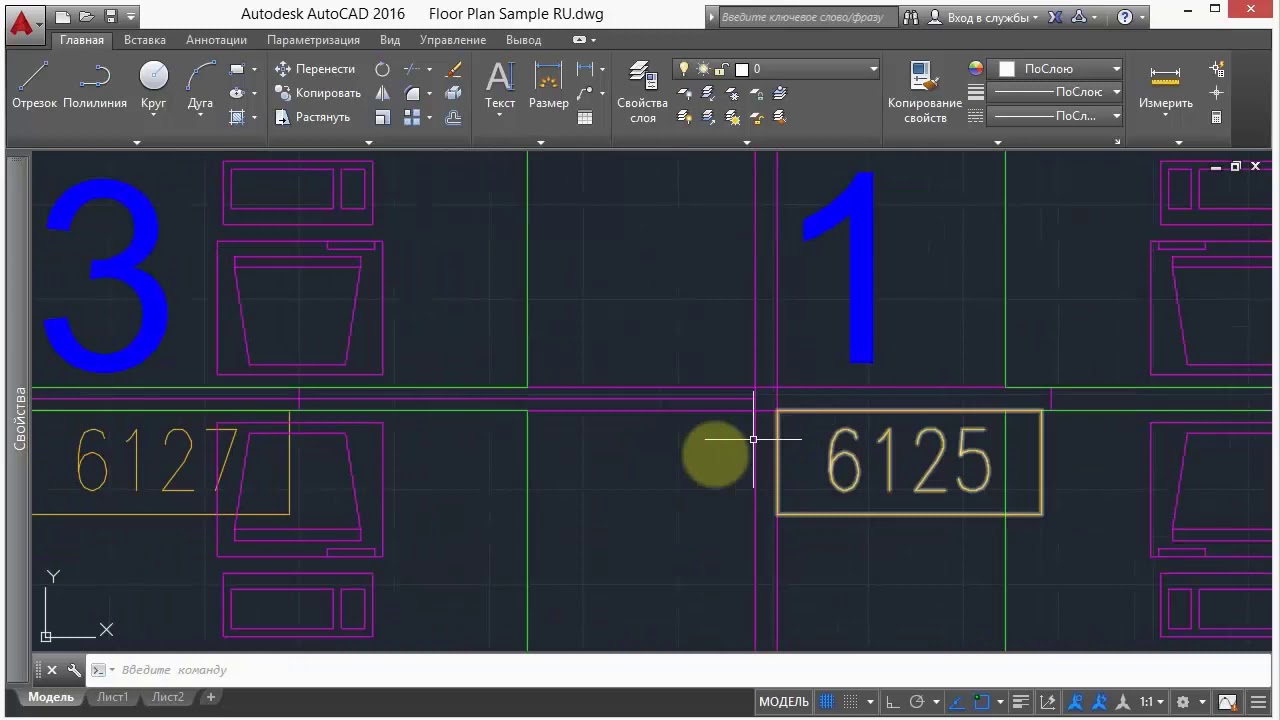
Task: Switch to the Лист2 layout tab
Action: coord(167,697)
